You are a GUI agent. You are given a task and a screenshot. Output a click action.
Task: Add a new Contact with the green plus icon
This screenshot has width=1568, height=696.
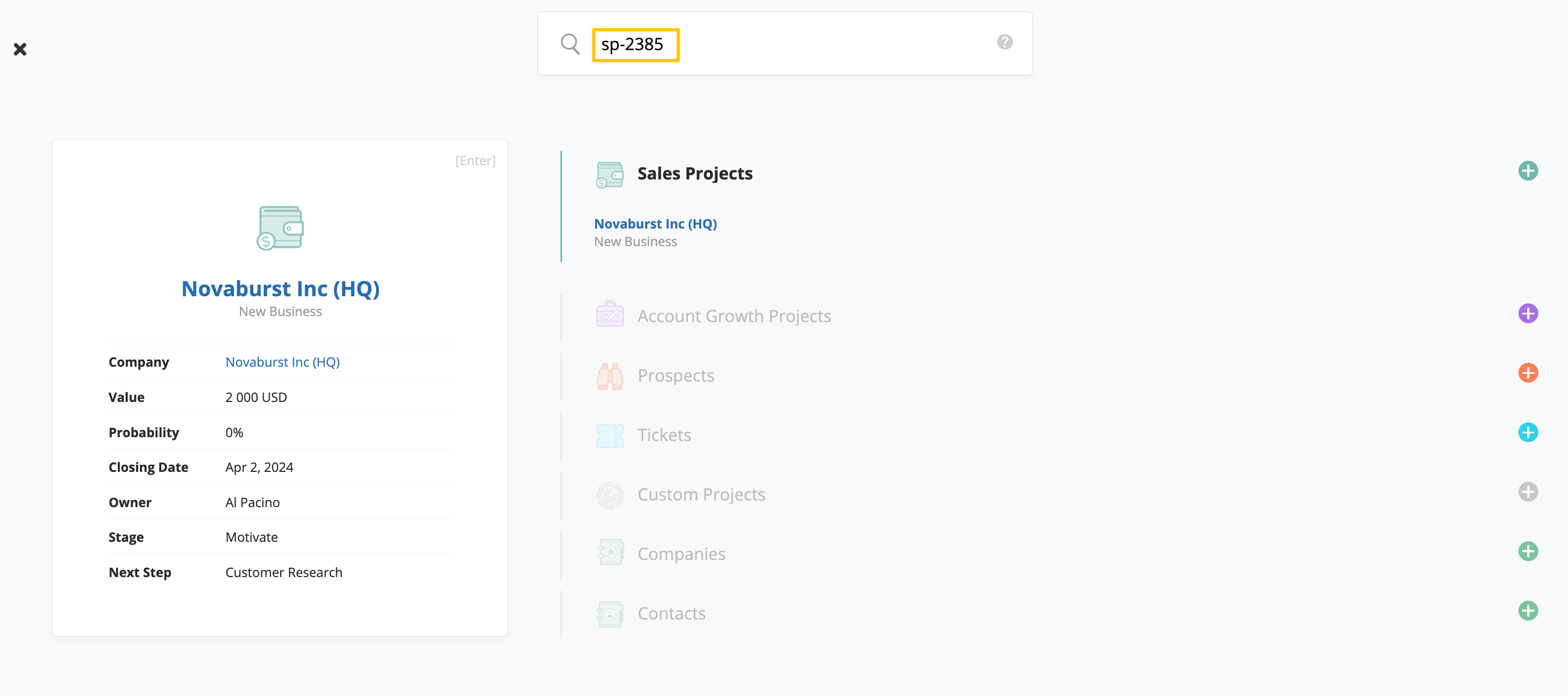pyautogui.click(x=1527, y=611)
